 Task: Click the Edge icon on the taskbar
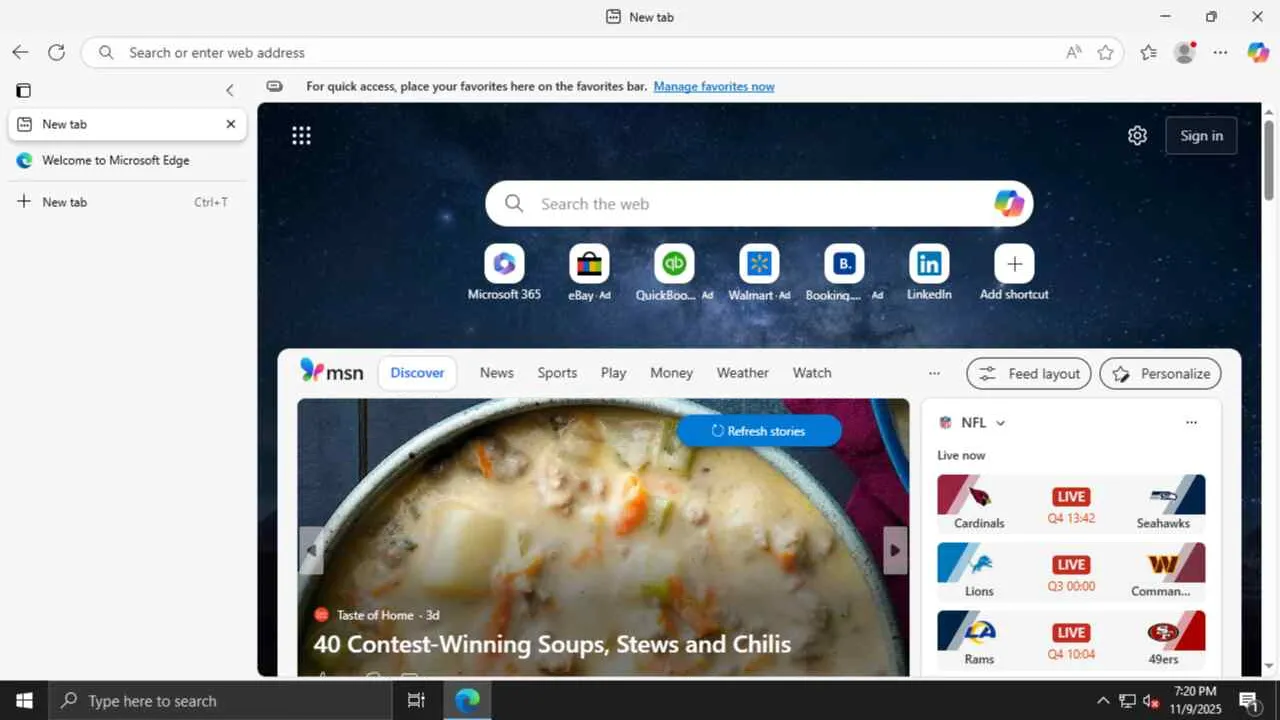tap(467, 701)
